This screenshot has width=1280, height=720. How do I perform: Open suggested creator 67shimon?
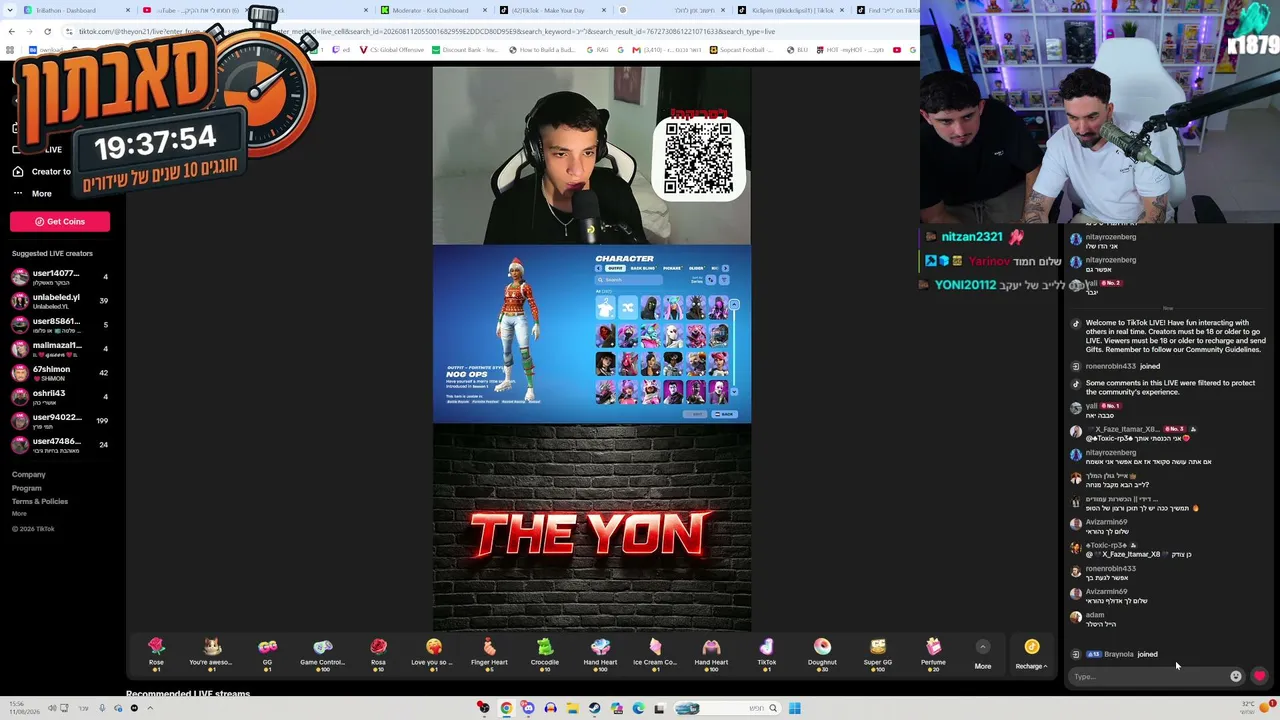(60, 373)
